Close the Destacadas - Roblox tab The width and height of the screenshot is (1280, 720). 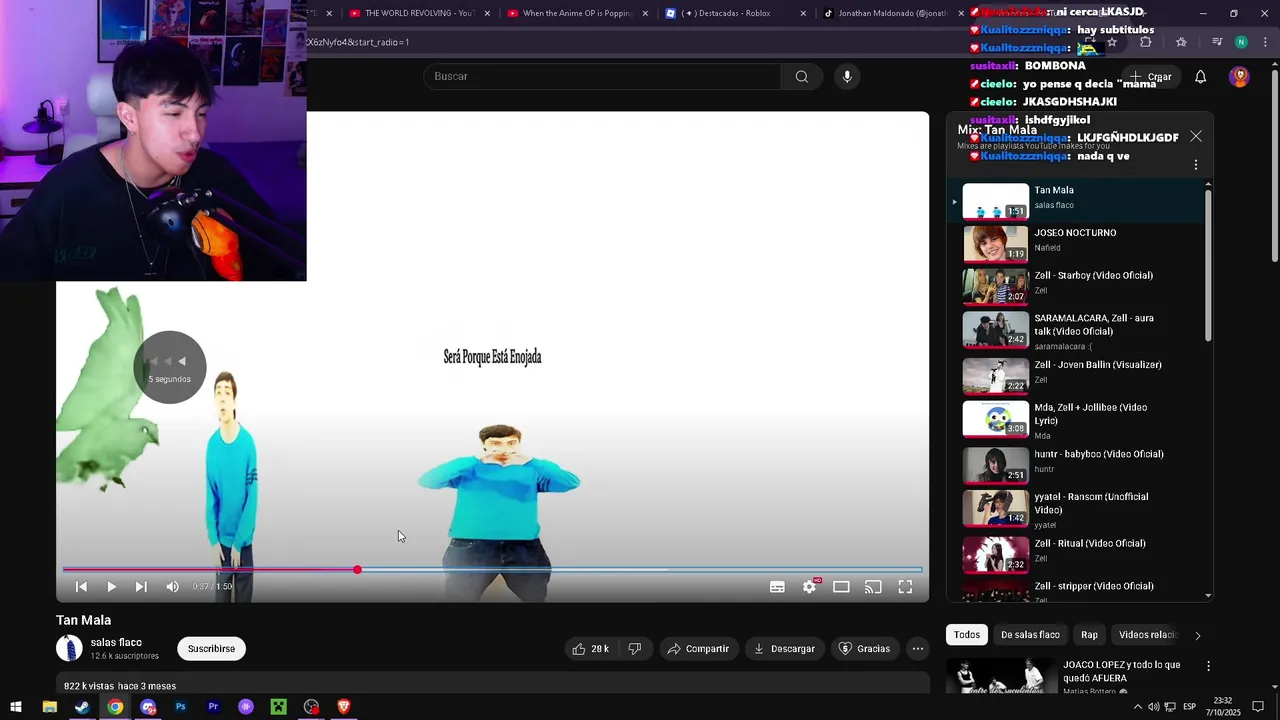[x=803, y=14]
